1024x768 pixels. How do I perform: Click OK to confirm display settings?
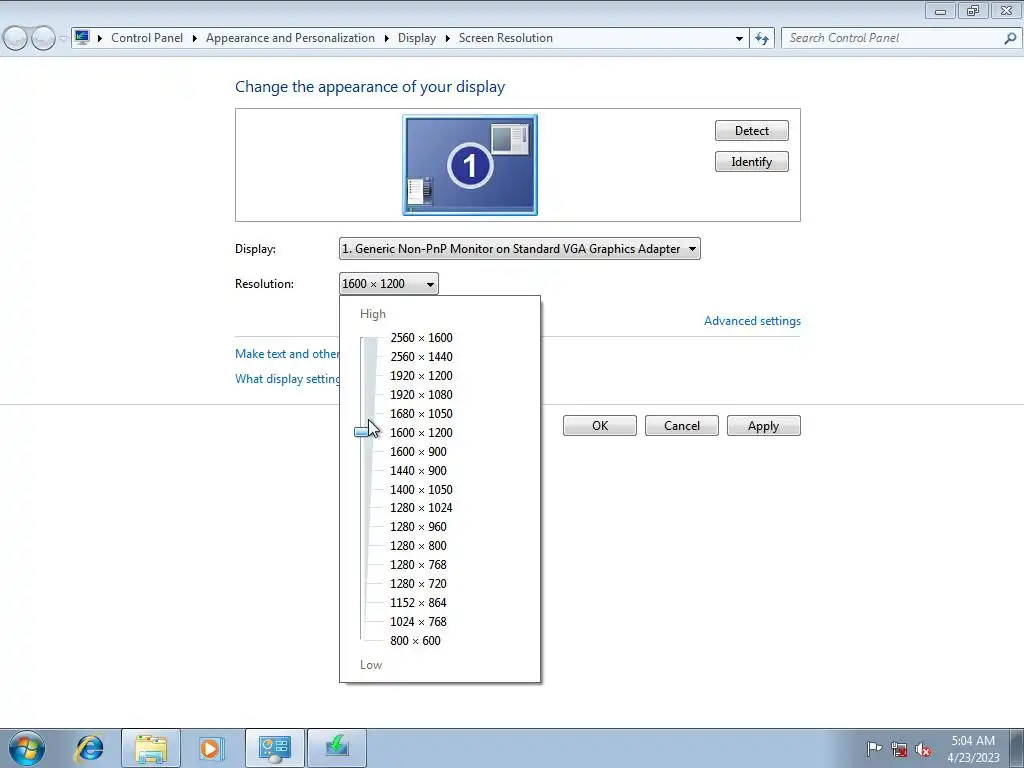(600, 426)
